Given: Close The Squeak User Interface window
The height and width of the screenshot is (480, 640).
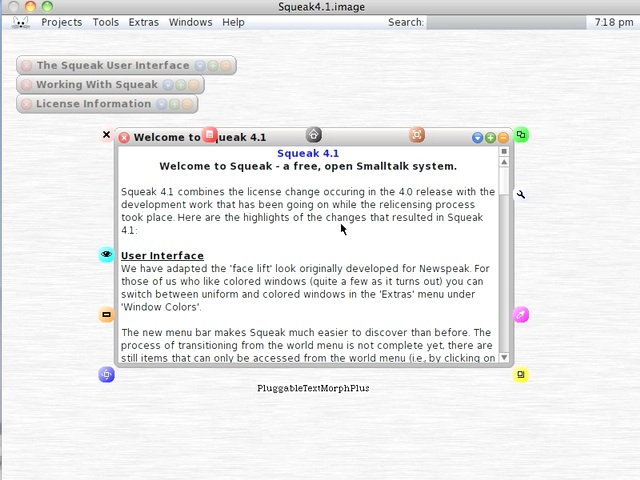Looking at the screenshot, I should (27, 66).
